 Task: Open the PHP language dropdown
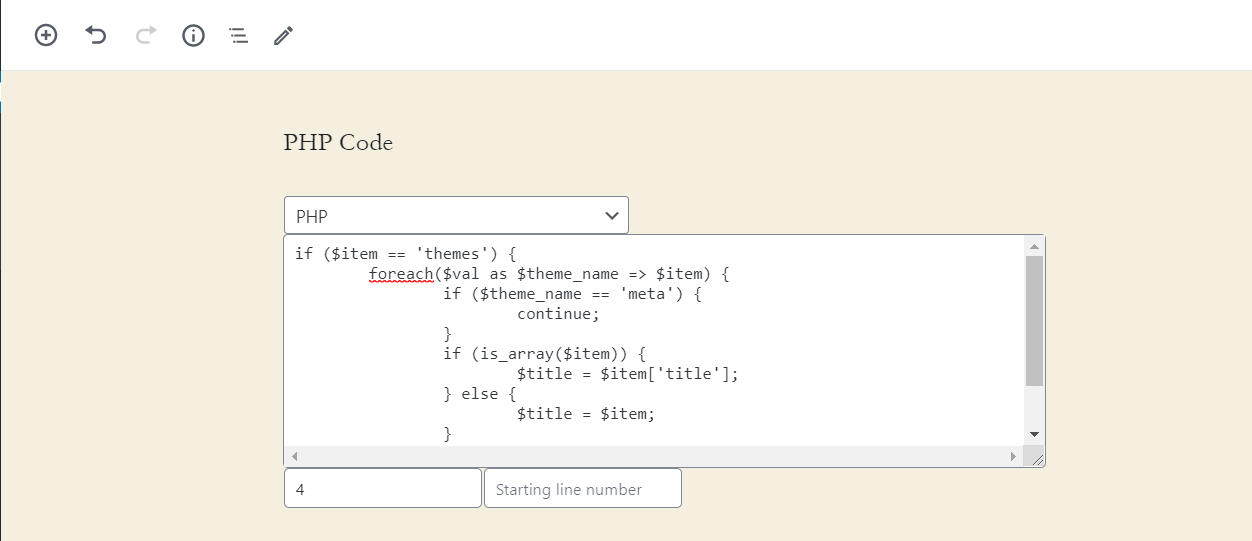click(x=456, y=215)
